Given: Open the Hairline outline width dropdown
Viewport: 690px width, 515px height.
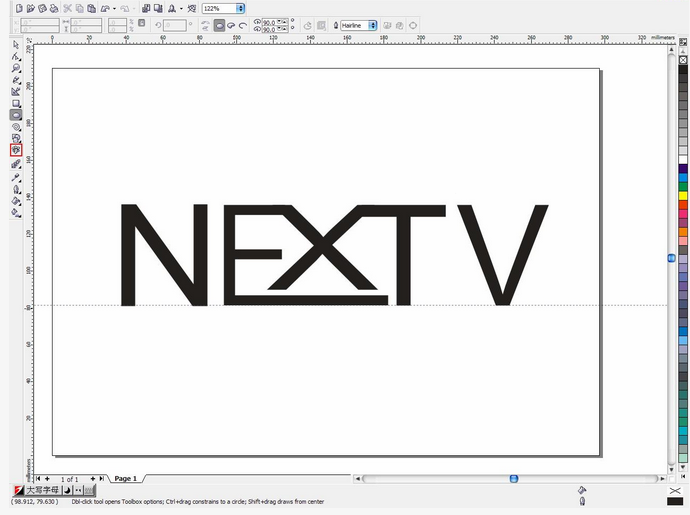Looking at the screenshot, I should (372, 26).
